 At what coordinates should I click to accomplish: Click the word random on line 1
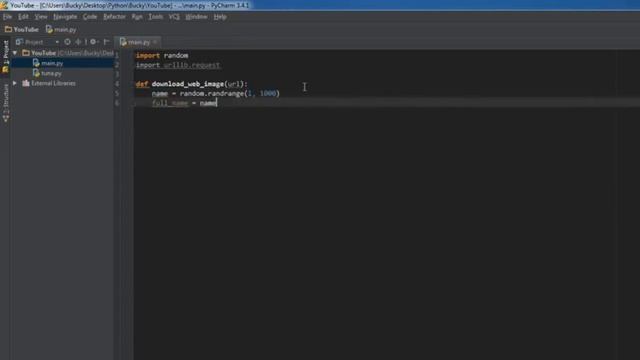click(x=176, y=56)
